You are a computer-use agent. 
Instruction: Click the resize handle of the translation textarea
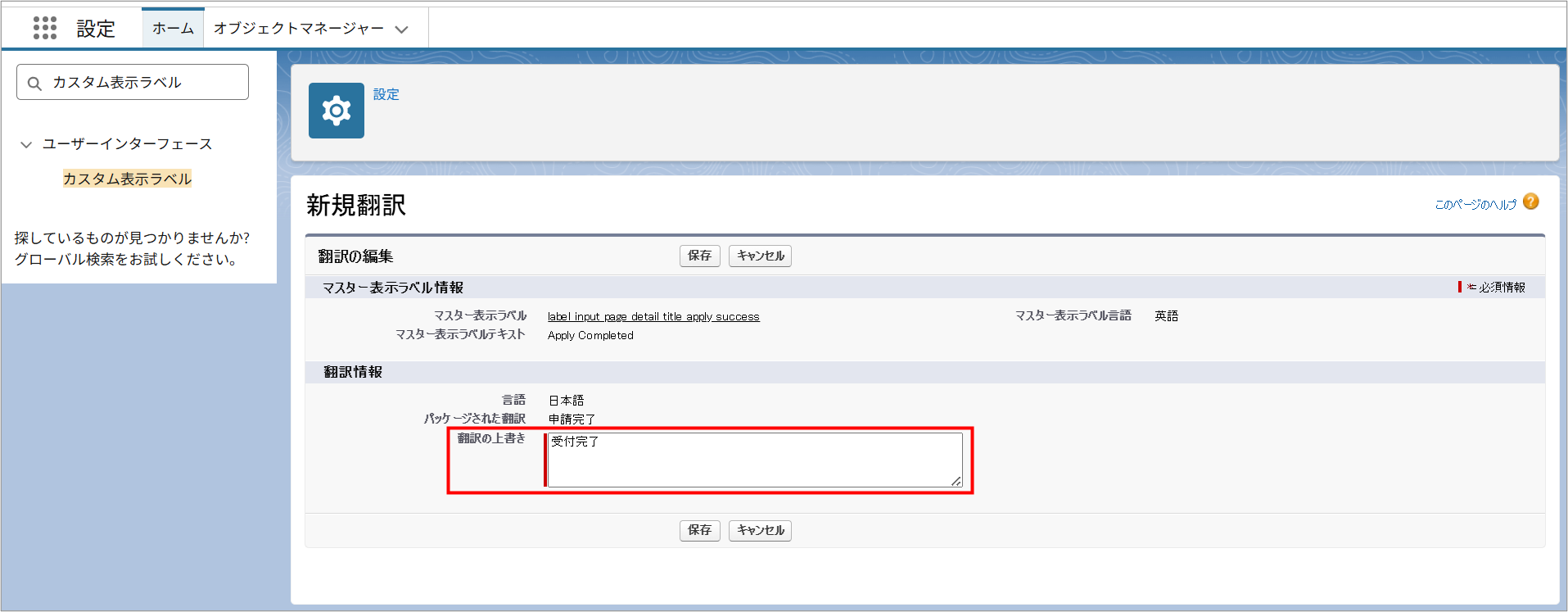tap(956, 481)
